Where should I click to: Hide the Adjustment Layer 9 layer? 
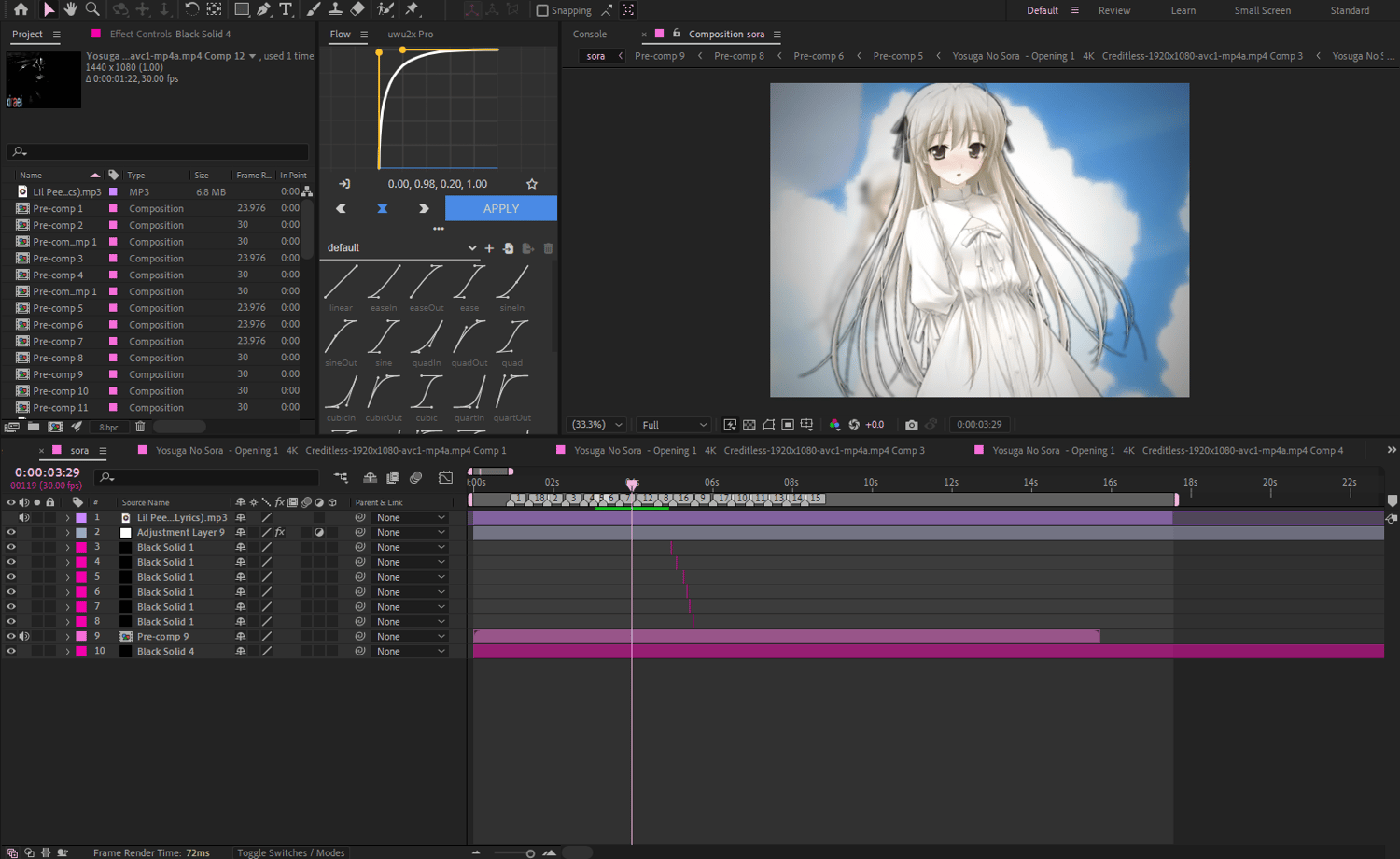[11, 532]
